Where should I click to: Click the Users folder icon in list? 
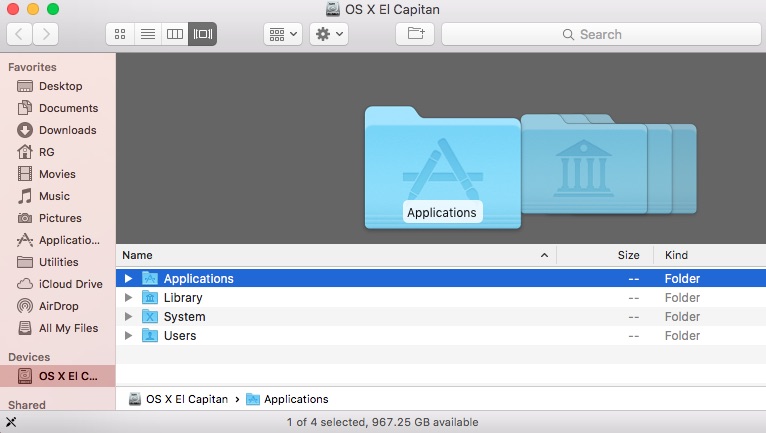[x=150, y=336]
